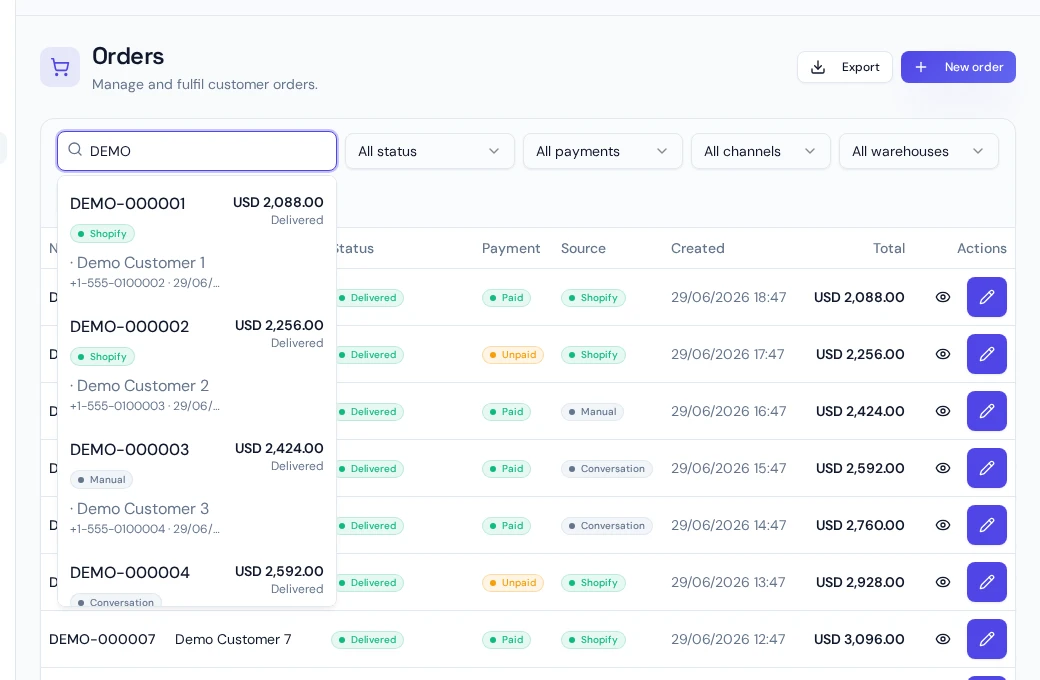This screenshot has width=1040, height=680.
Task: Click Conversation badge on 14:47 order
Action: (606, 526)
